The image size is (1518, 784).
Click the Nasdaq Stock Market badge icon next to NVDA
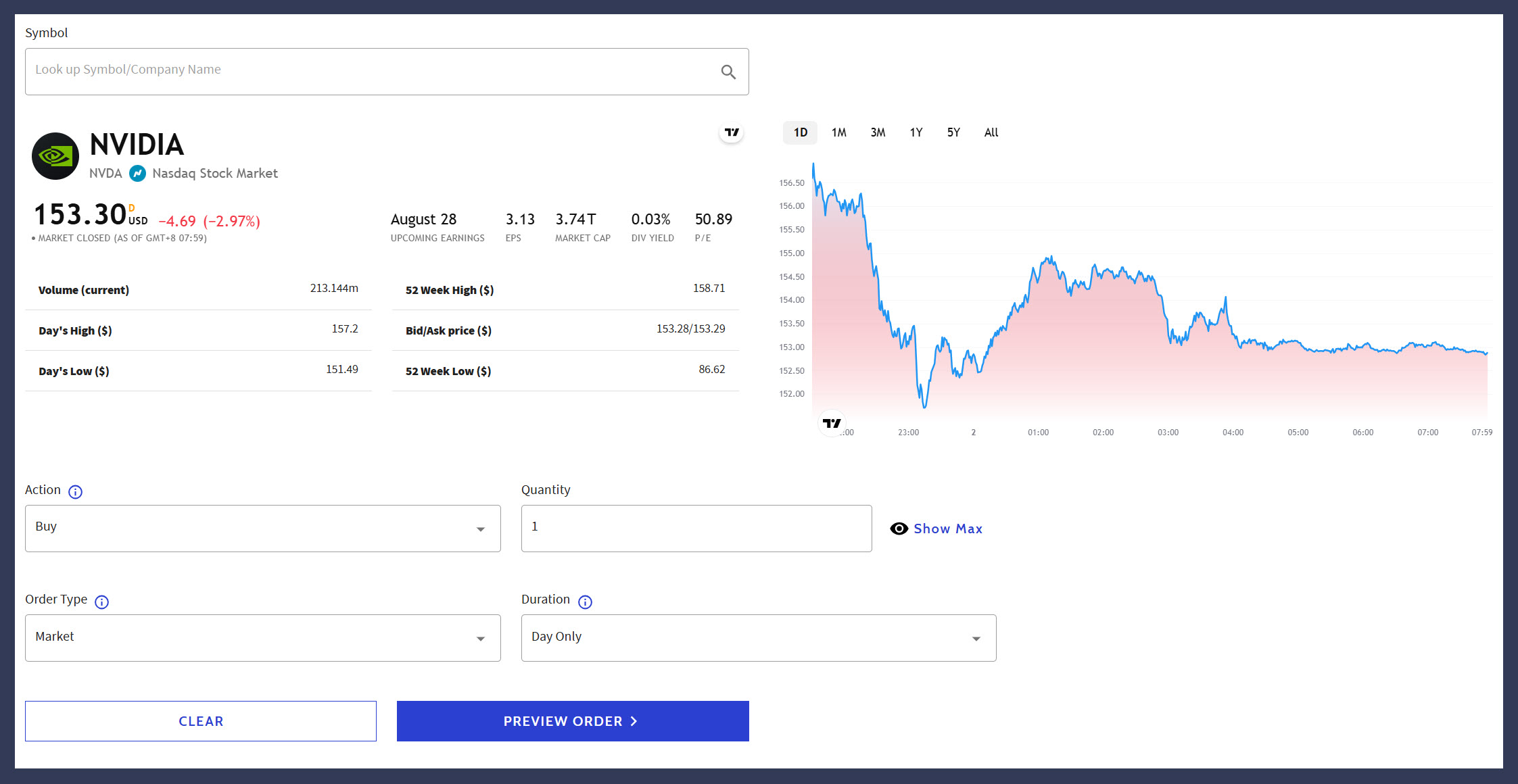tap(137, 174)
